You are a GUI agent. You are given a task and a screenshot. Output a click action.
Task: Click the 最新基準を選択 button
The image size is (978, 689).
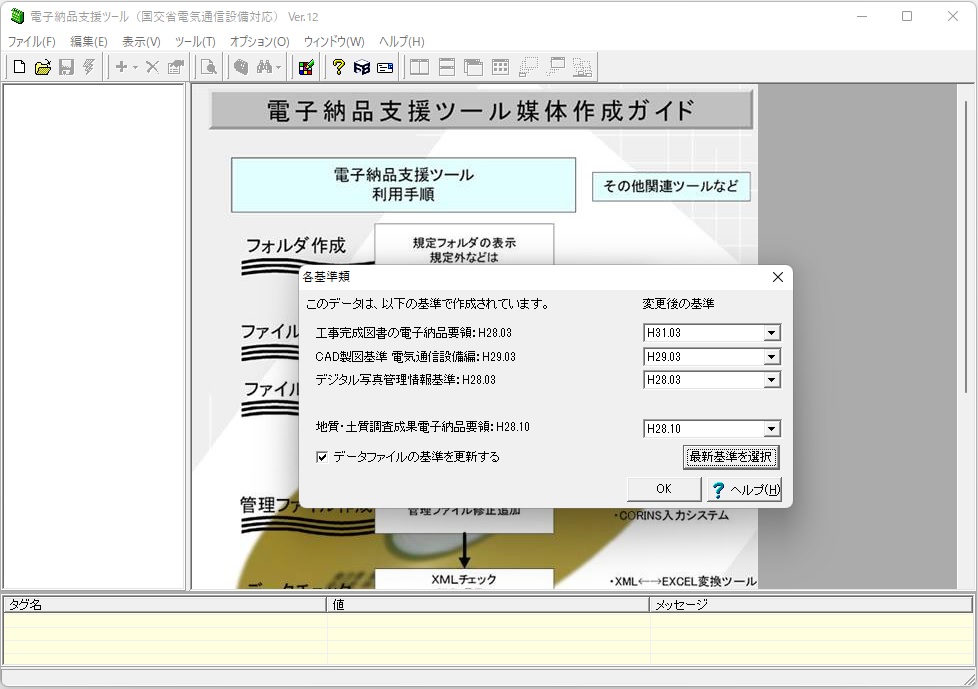[x=730, y=457]
